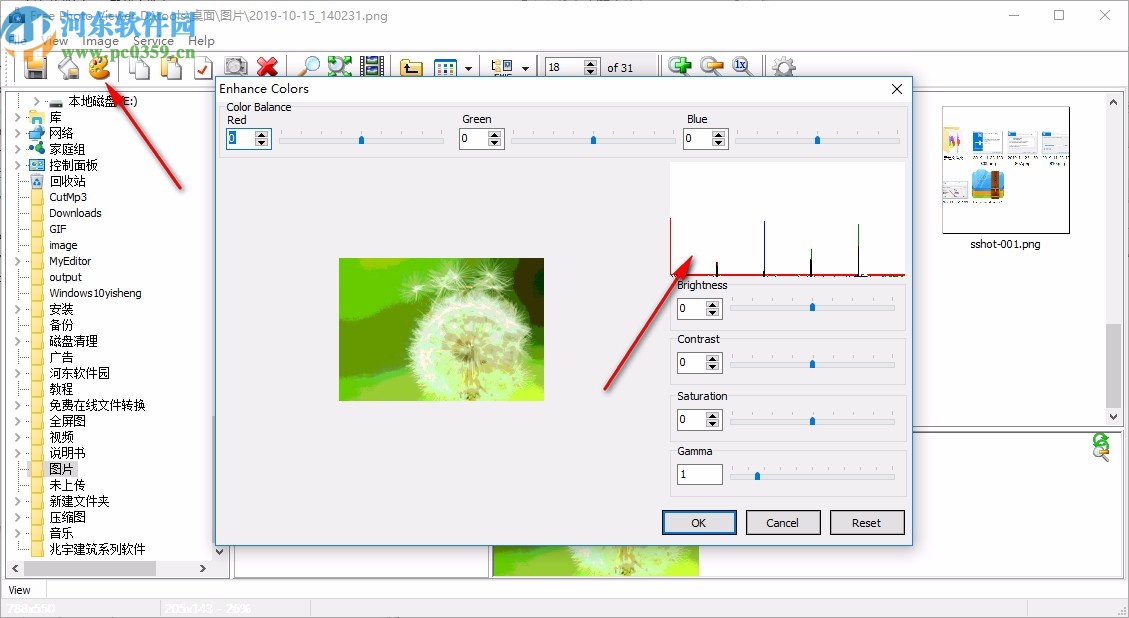Click the Paste clipboard toolbar icon
Viewport: 1129px width, 618px height.
click(171, 67)
